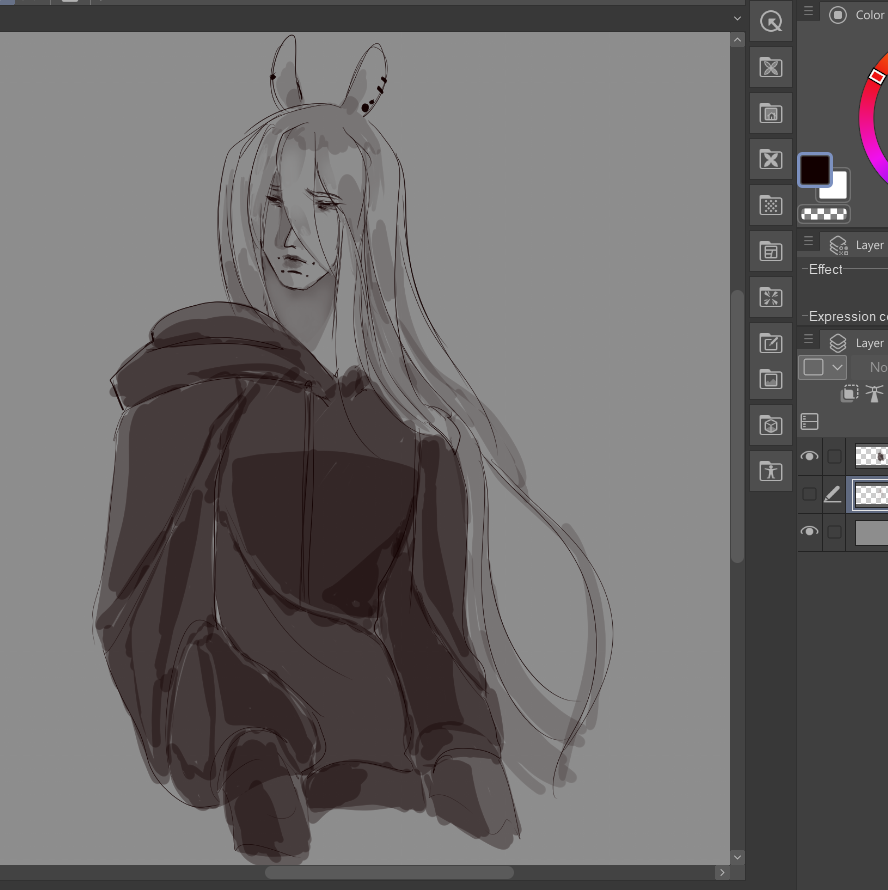Screen dimensions: 888x890
Task: Click the canvas vertical scroll up arrow
Action: point(737,40)
